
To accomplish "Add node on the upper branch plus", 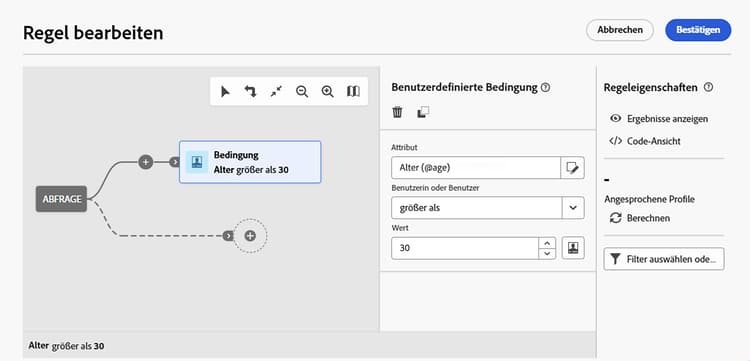I will click(x=145, y=162).
